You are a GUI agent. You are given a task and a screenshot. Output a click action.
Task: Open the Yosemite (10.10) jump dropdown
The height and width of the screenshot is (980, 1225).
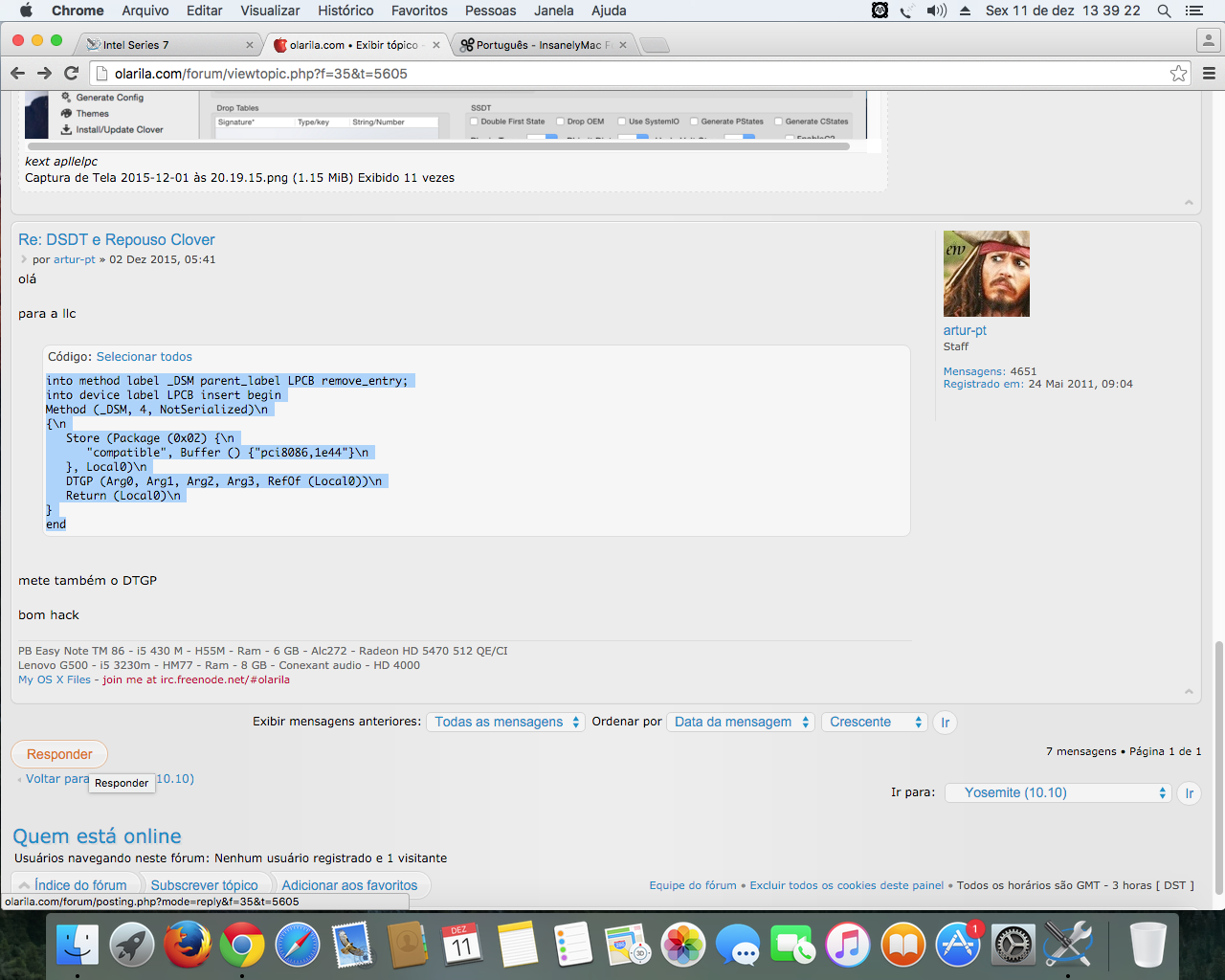1058,792
